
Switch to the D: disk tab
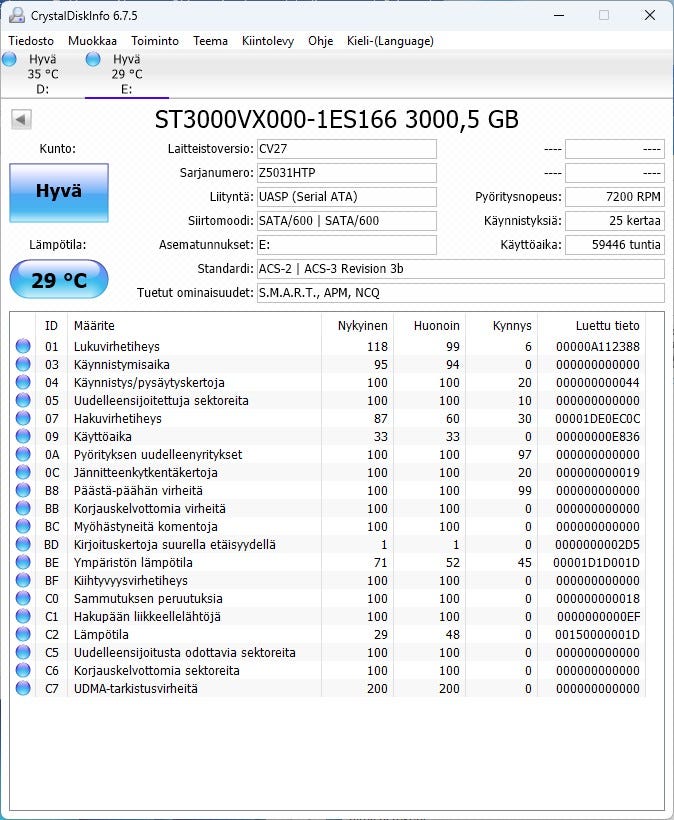[x=42, y=74]
